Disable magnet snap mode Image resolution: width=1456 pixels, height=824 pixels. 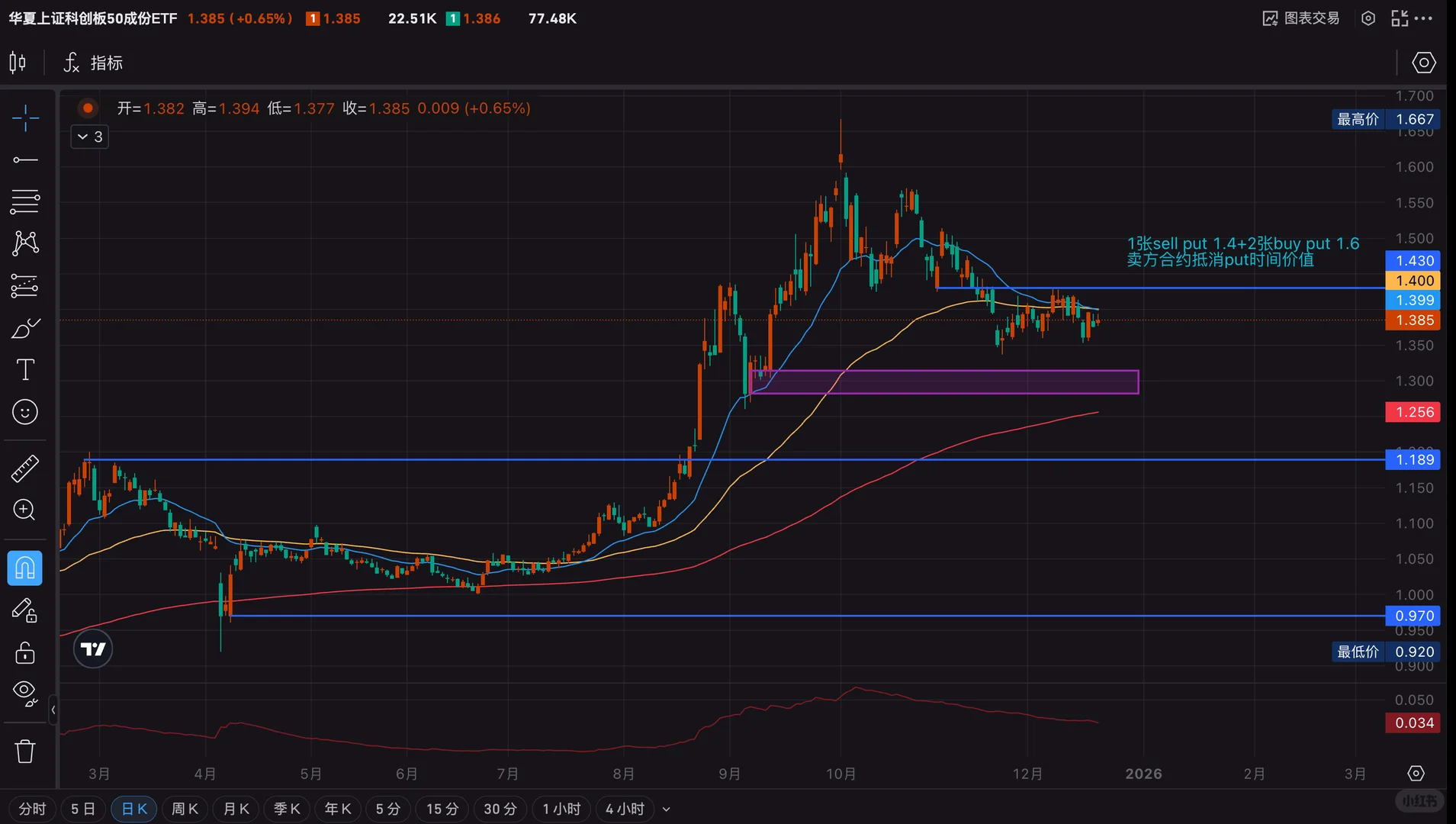(24, 568)
